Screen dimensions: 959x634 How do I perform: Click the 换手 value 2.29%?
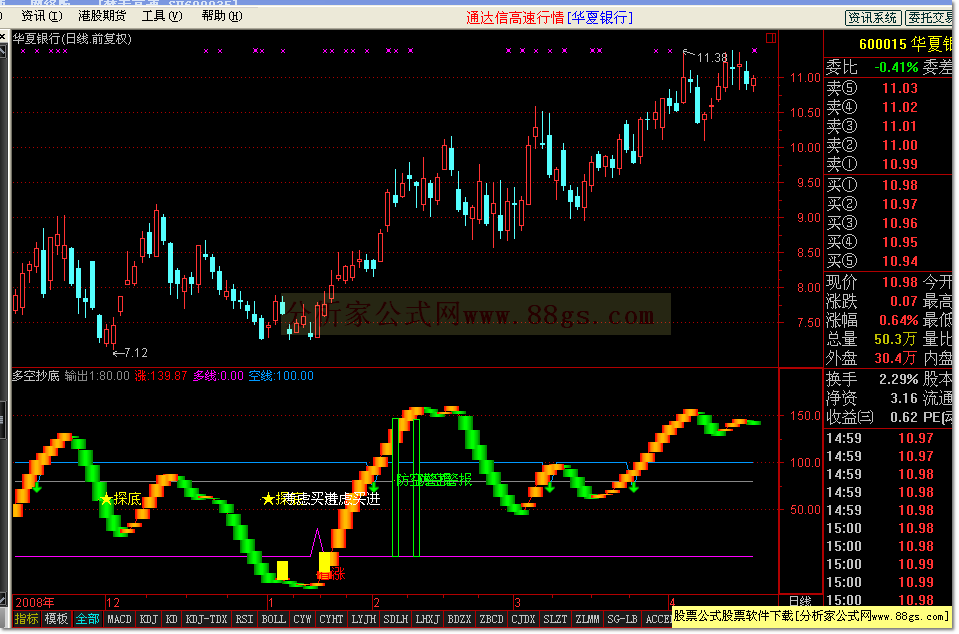pyautogui.click(x=898, y=379)
